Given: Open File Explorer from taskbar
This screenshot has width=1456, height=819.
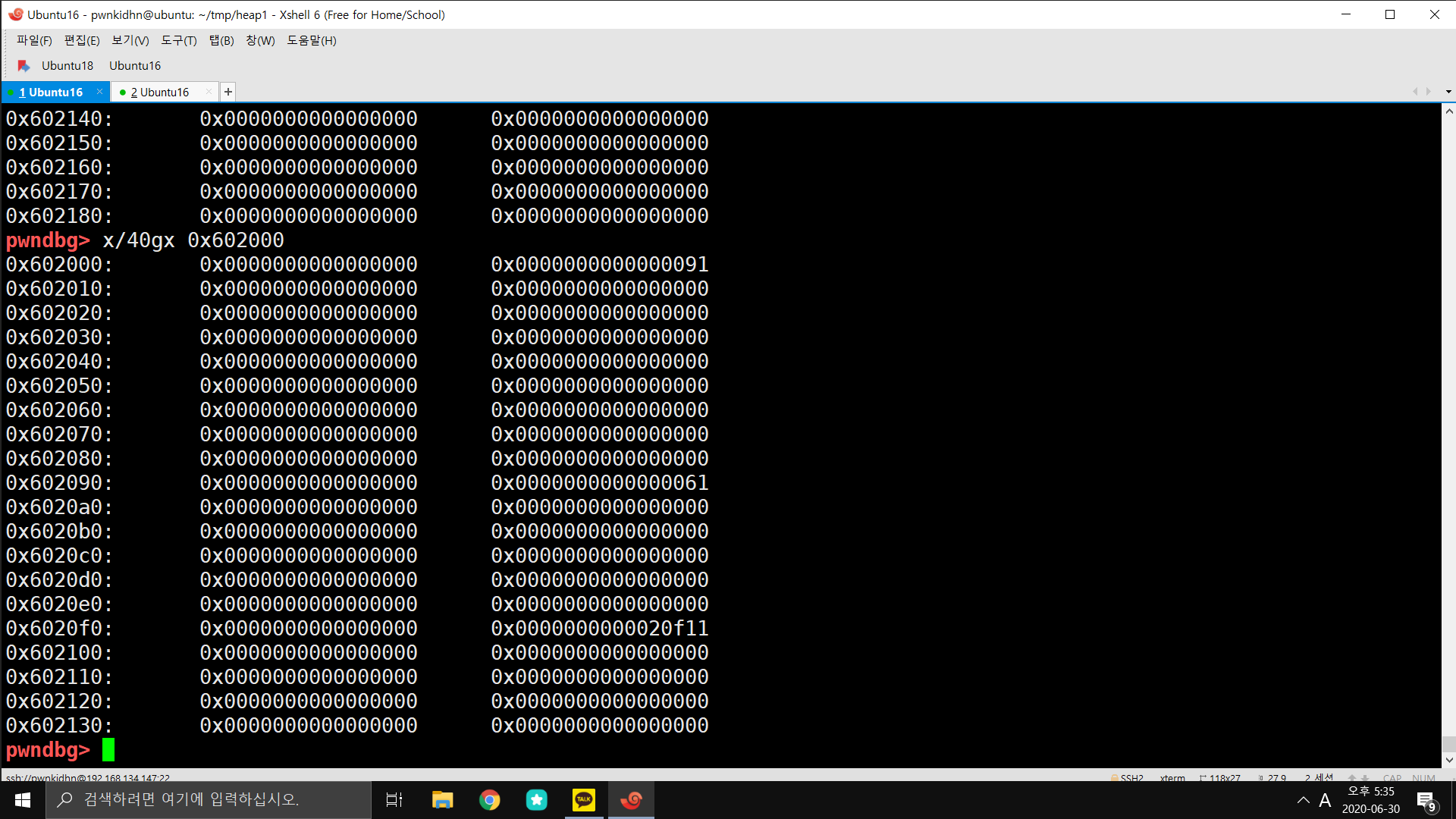Looking at the screenshot, I should coord(442,800).
